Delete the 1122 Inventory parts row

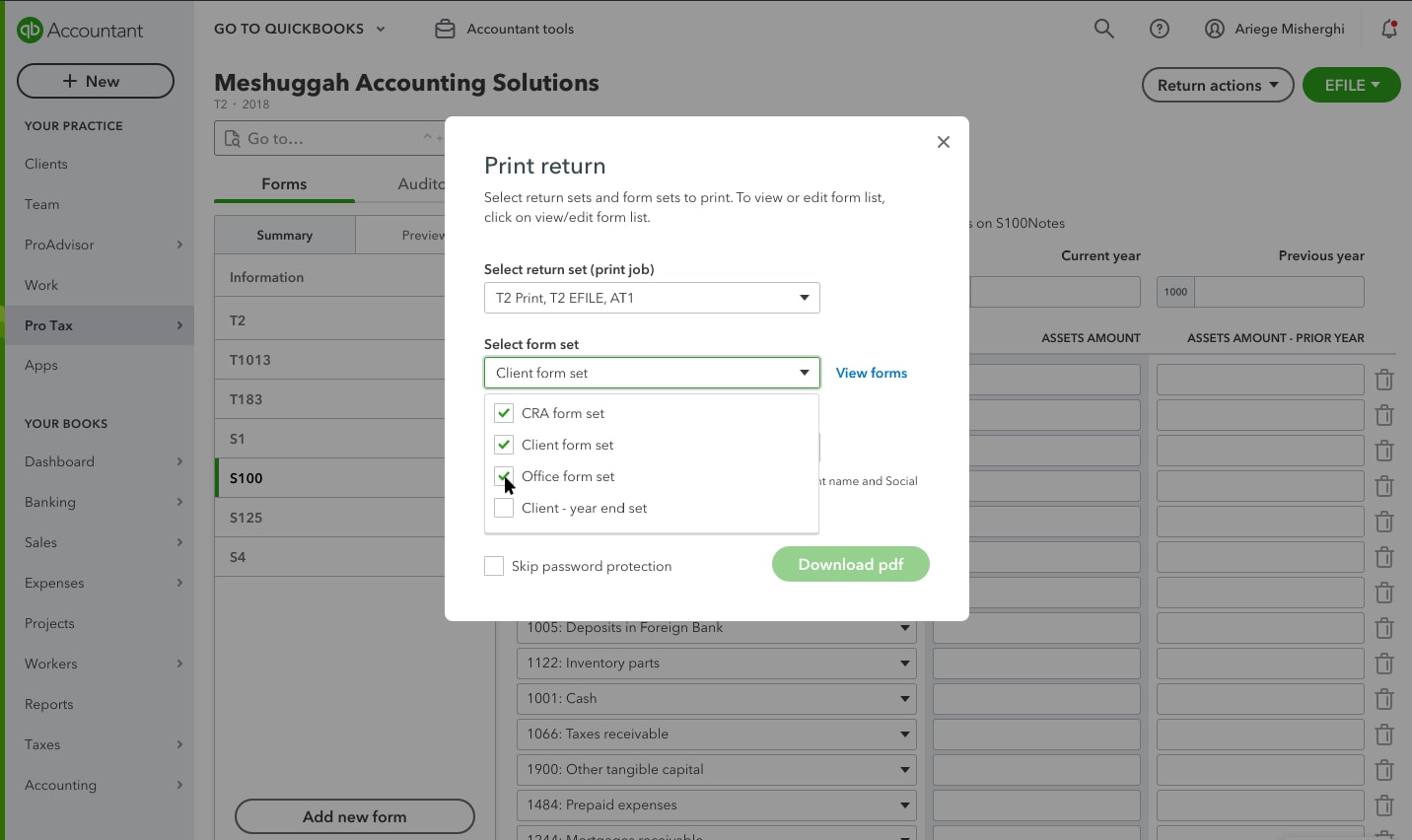(1384, 664)
